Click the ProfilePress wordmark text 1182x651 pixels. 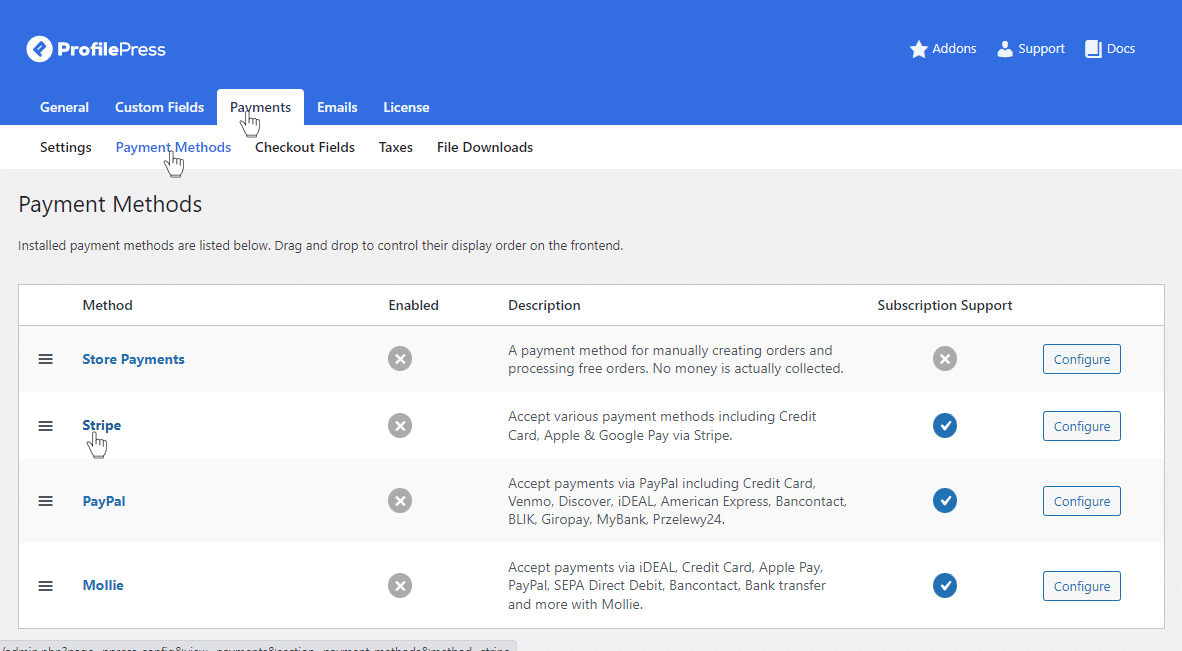click(x=112, y=50)
